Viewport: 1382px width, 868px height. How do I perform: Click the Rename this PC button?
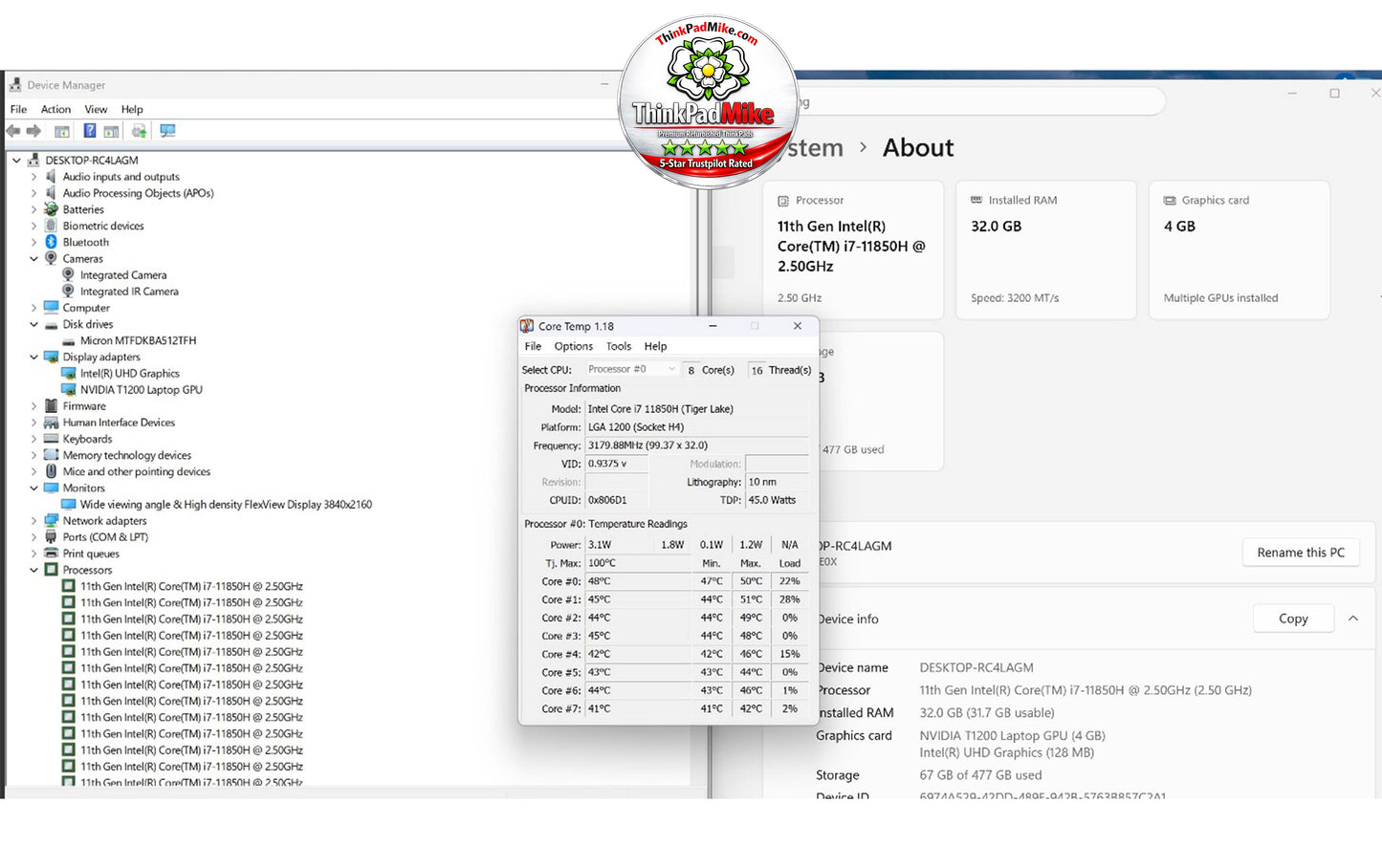pyautogui.click(x=1301, y=553)
